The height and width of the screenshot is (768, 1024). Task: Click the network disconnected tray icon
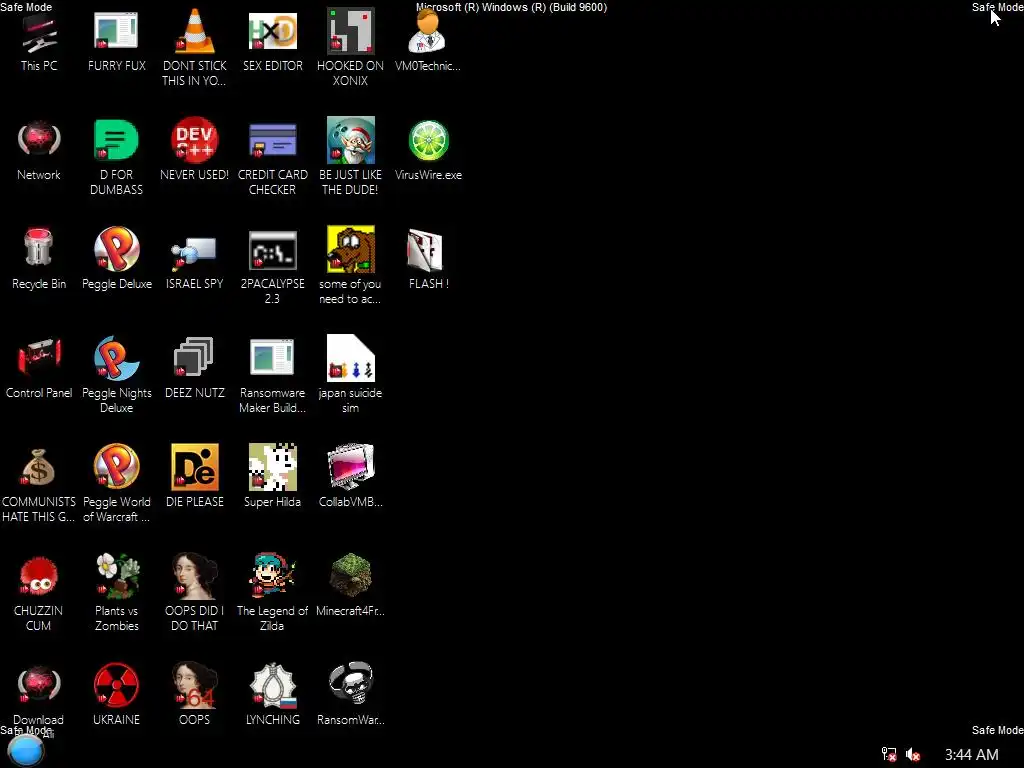click(889, 754)
